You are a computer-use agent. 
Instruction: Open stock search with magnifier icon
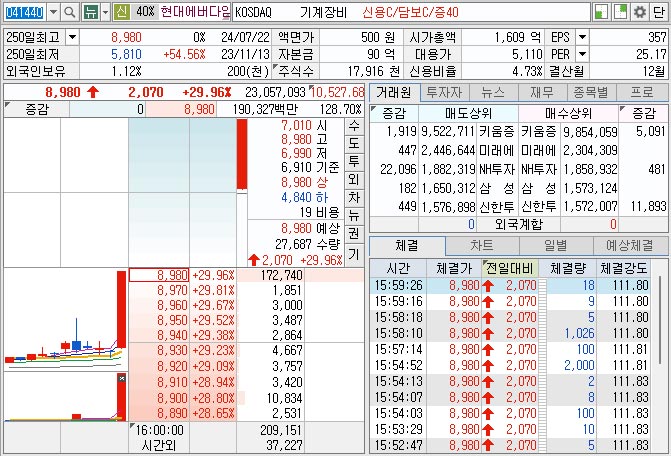(69, 12)
